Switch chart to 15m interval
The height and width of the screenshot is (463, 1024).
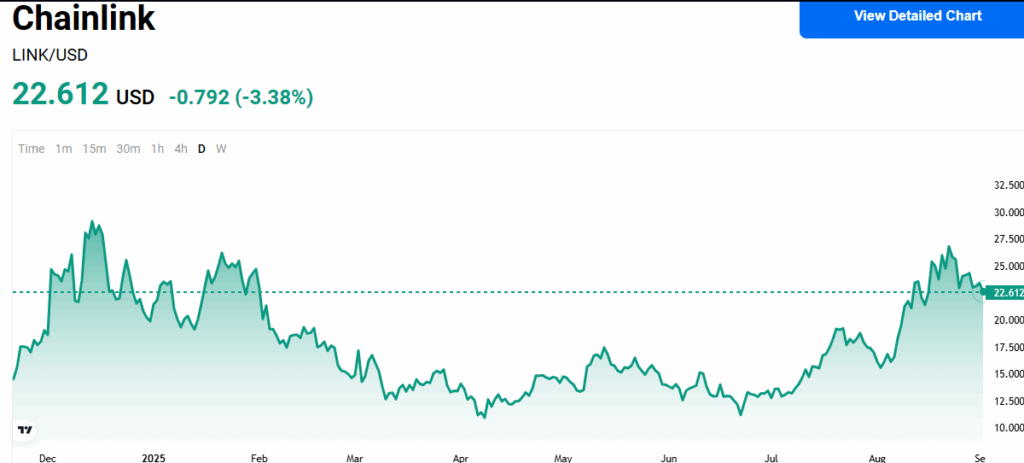point(94,149)
